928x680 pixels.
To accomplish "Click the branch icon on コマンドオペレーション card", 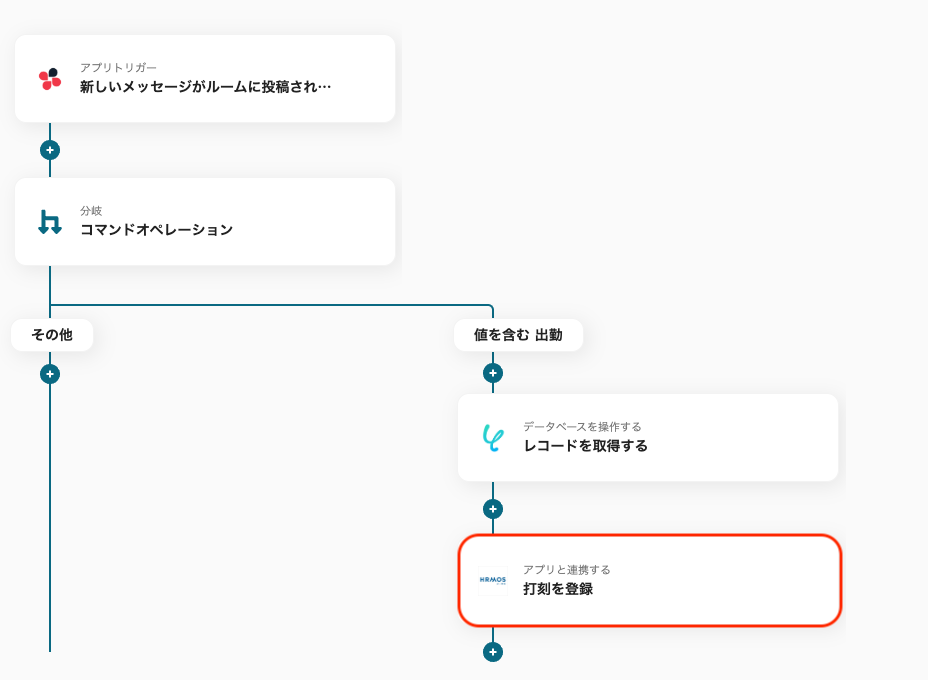I will tap(50, 222).
